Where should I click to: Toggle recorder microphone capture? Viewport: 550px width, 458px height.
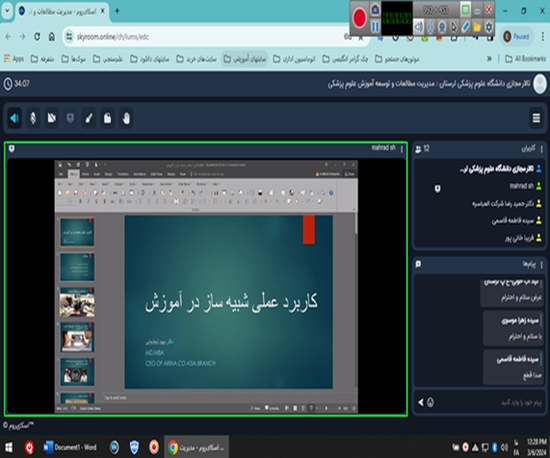[x=430, y=27]
